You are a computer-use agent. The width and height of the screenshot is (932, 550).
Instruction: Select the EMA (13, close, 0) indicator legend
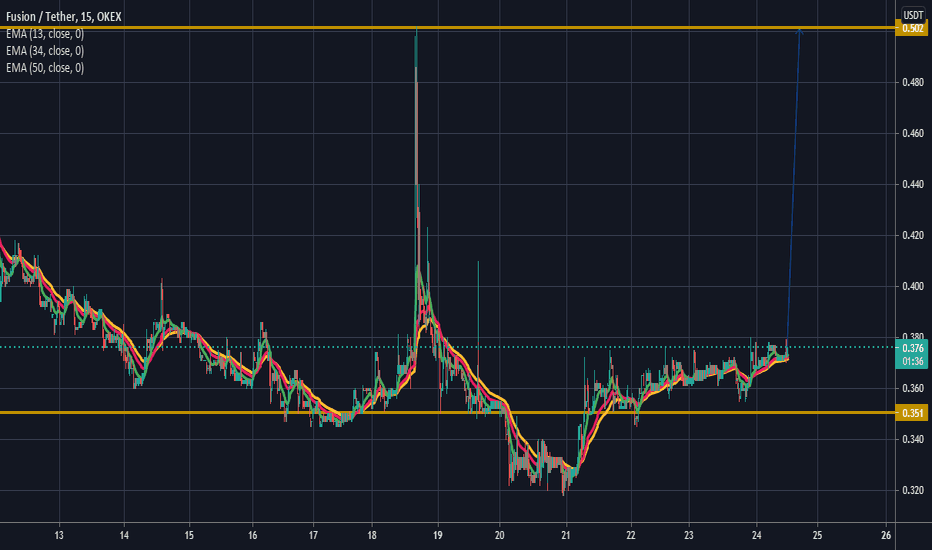click(x=45, y=34)
